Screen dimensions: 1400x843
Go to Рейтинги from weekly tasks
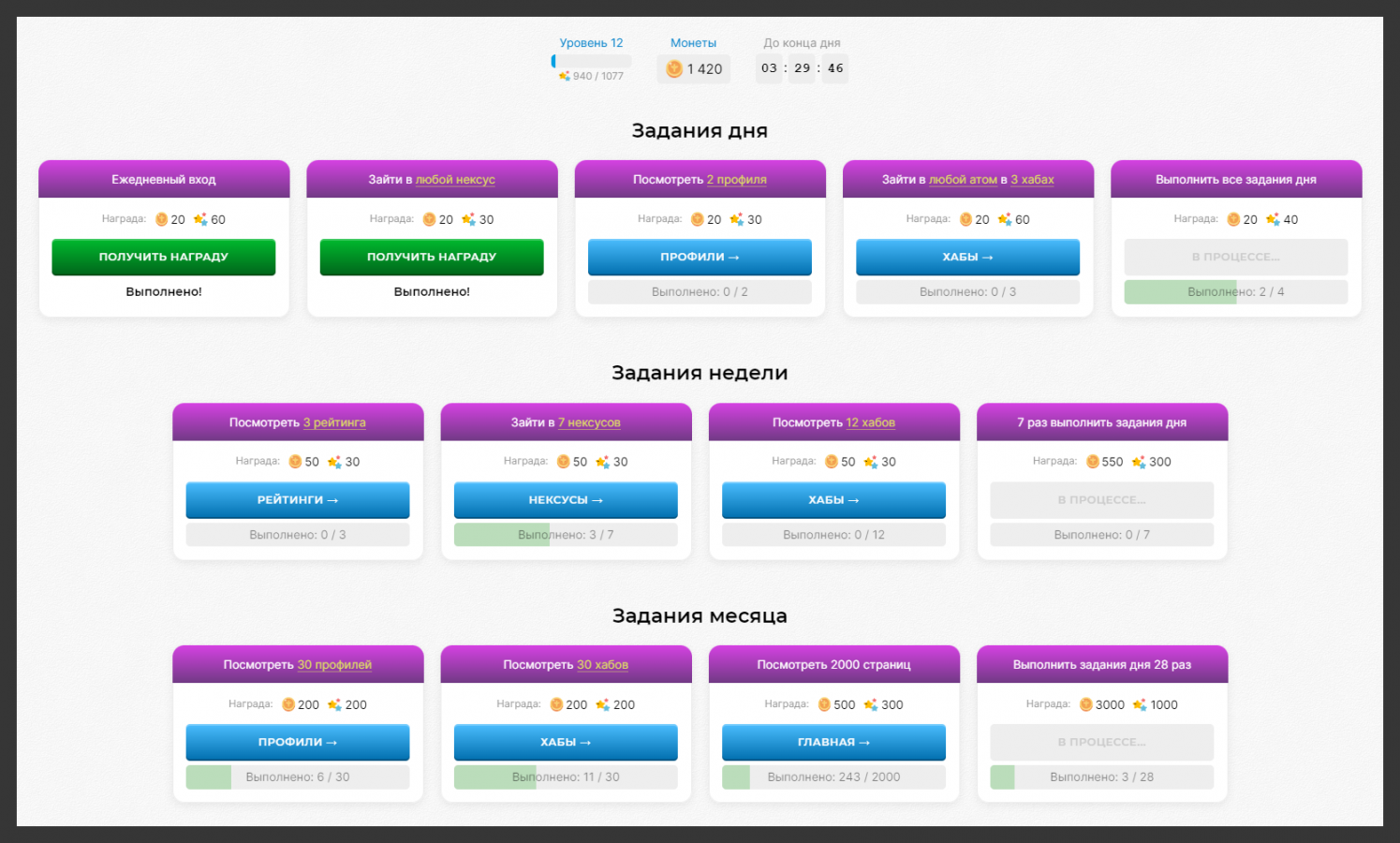pos(297,500)
